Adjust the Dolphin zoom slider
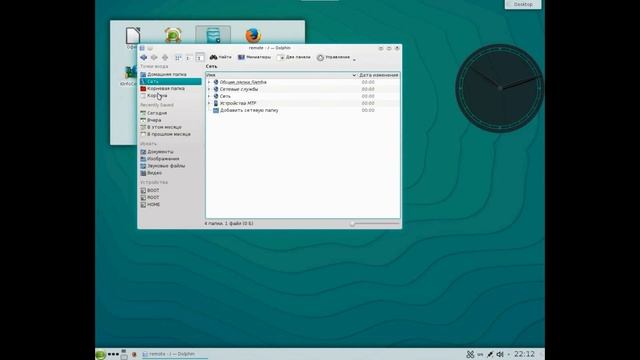Screen dimensions: 640x360 coord(375,223)
